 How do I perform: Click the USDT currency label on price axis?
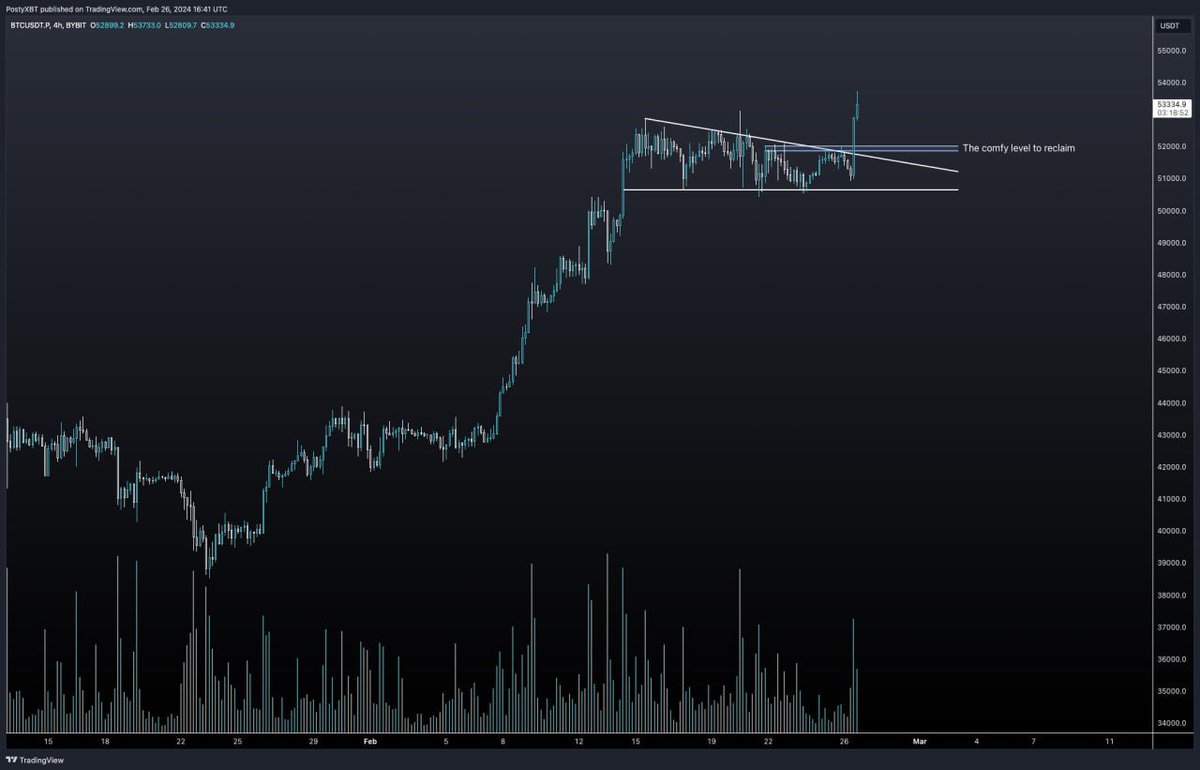click(x=1168, y=25)
